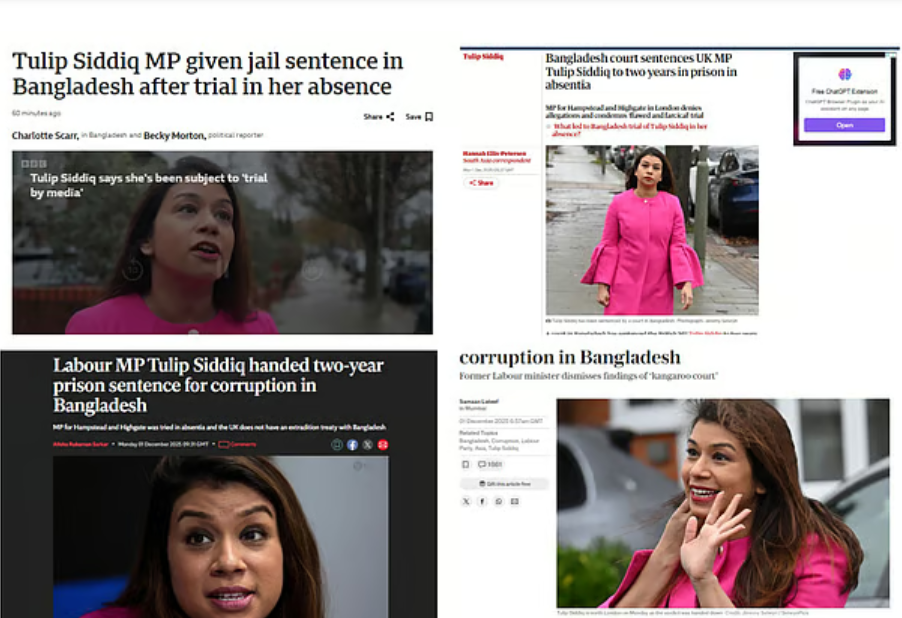This screenshot has height=618, width=902.
Task: Click the green circular share icon
Action: [337, 445]
